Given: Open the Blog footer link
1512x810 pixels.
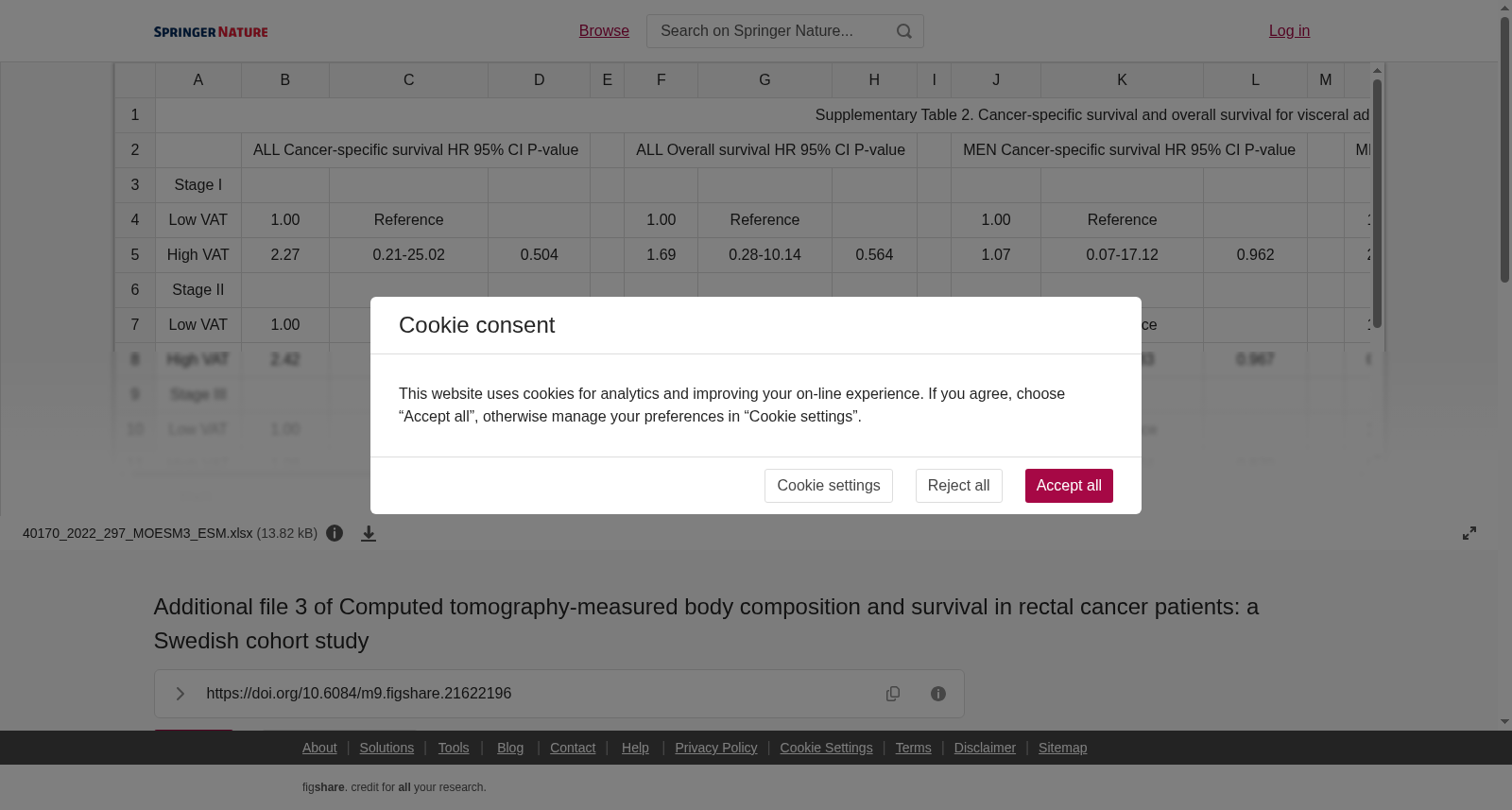Looking at the screenshot, I should coord(510,748).
